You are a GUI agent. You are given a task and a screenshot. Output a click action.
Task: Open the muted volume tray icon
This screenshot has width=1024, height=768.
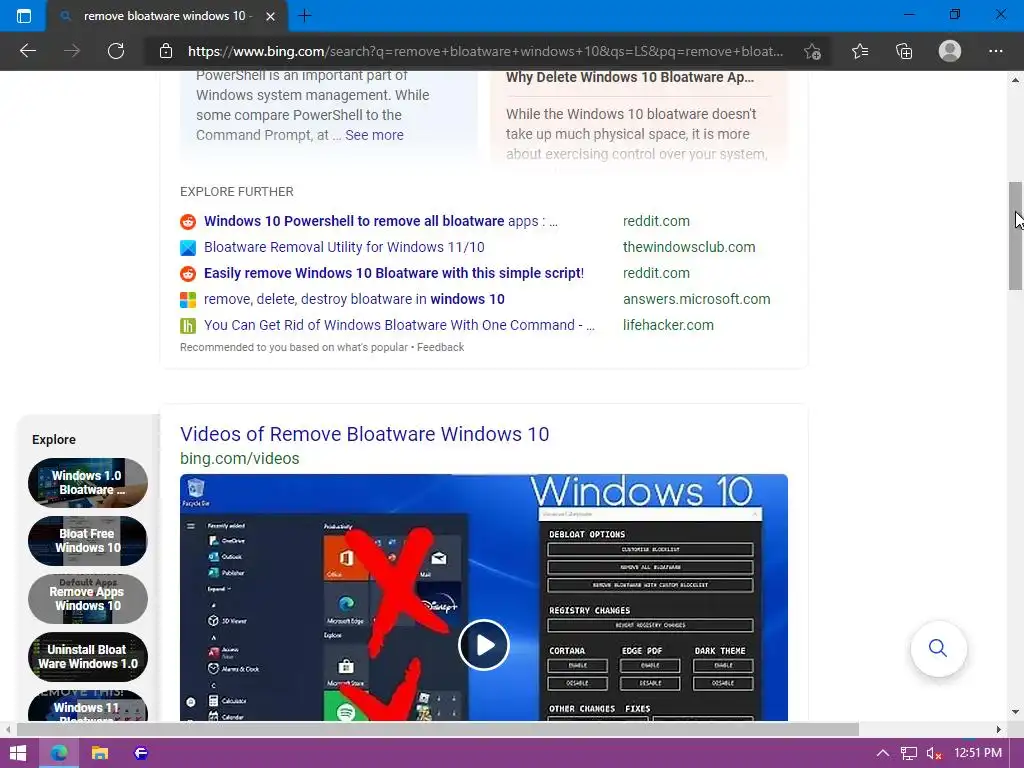tap(934, 753)
